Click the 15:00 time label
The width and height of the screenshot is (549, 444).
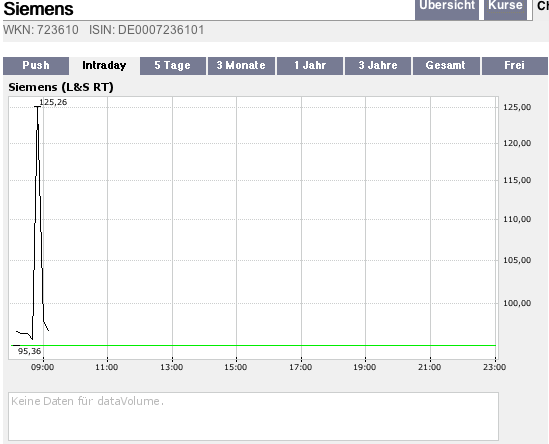point(236,367)
